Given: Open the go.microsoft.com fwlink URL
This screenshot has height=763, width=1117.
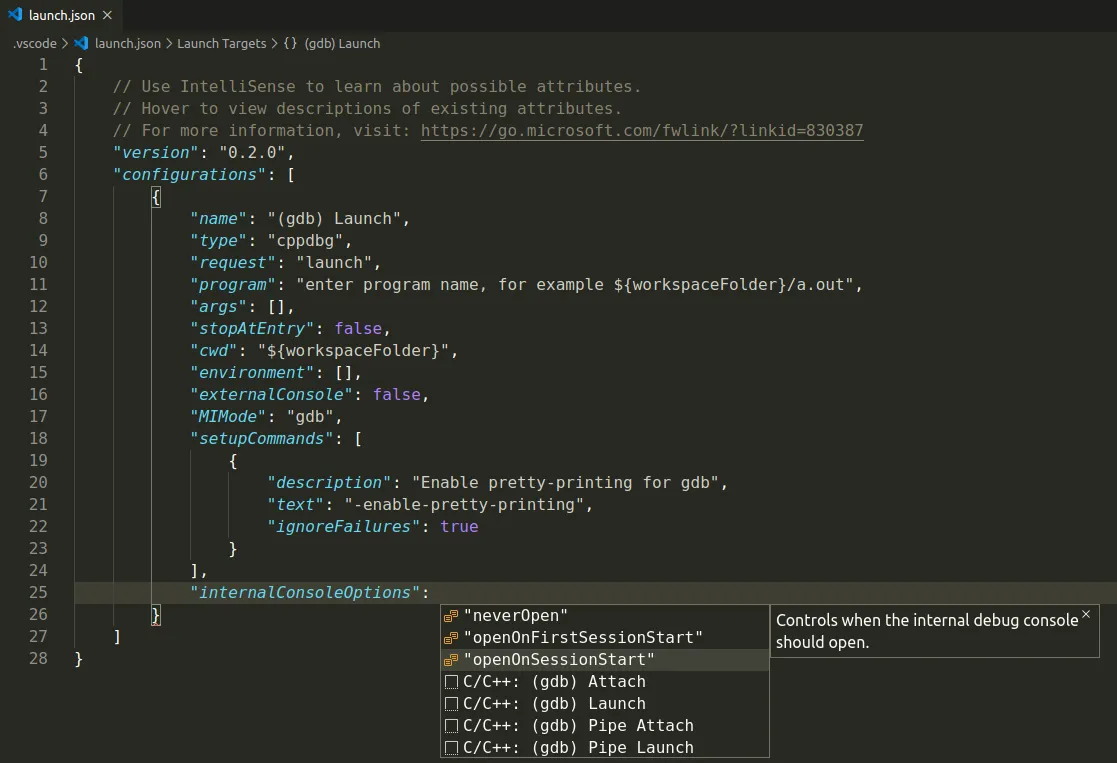Looking at the screenshot, I should (641, 130).
